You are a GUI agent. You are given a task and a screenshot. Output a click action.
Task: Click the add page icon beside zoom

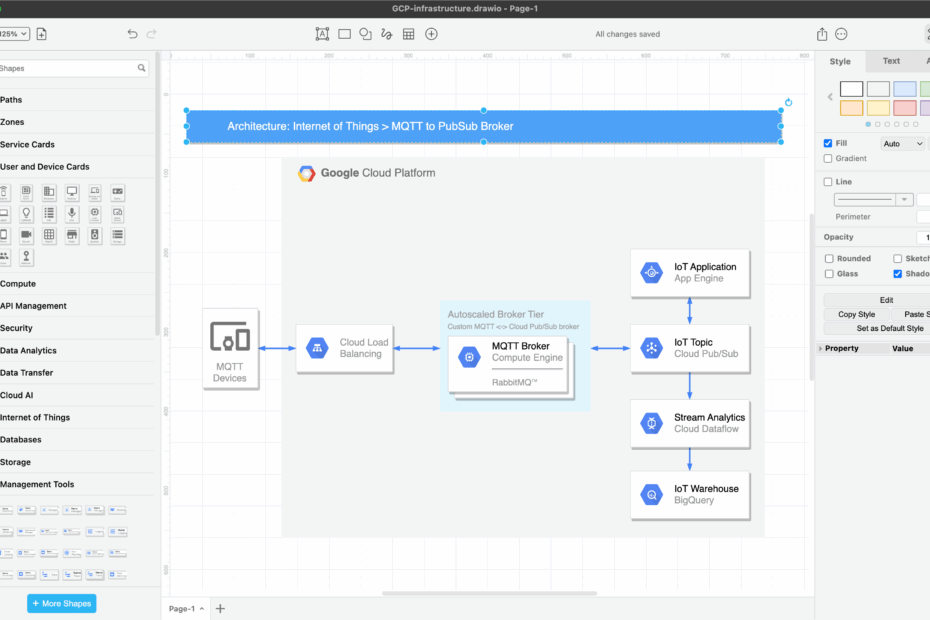tap(42, 34)
